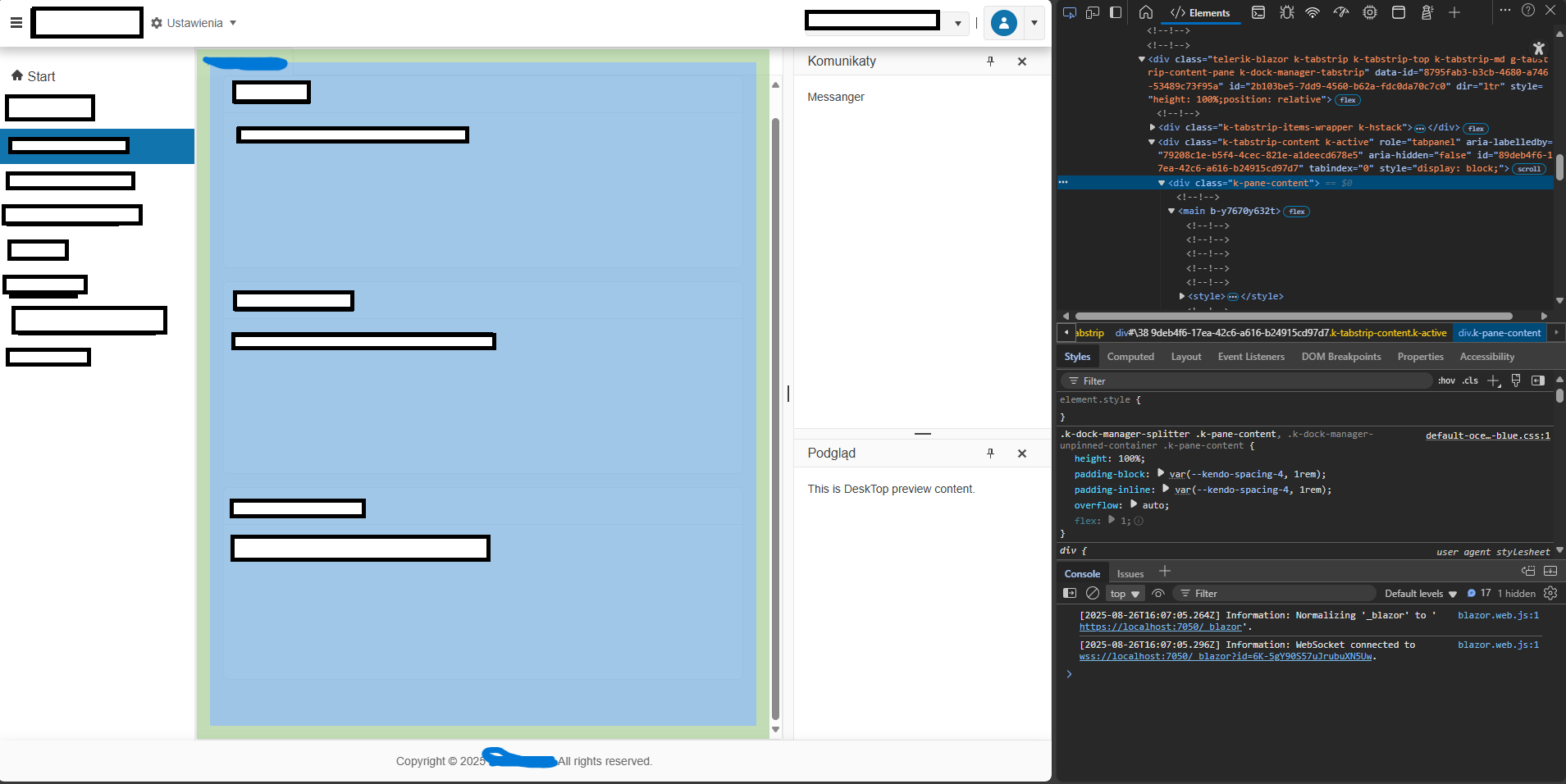Open the Sources bug icon tool
The height and width of the screenshot is (784, 1566).
point(1286,12)
